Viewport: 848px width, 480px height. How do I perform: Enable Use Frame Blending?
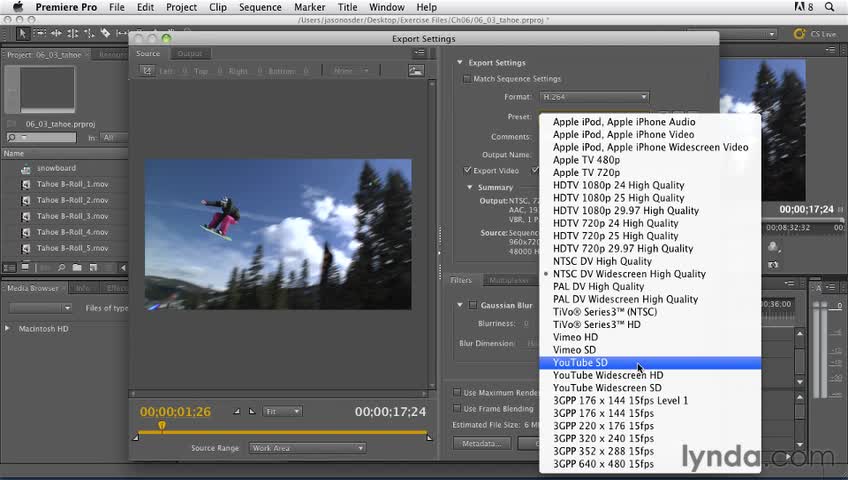click(457, 409)
